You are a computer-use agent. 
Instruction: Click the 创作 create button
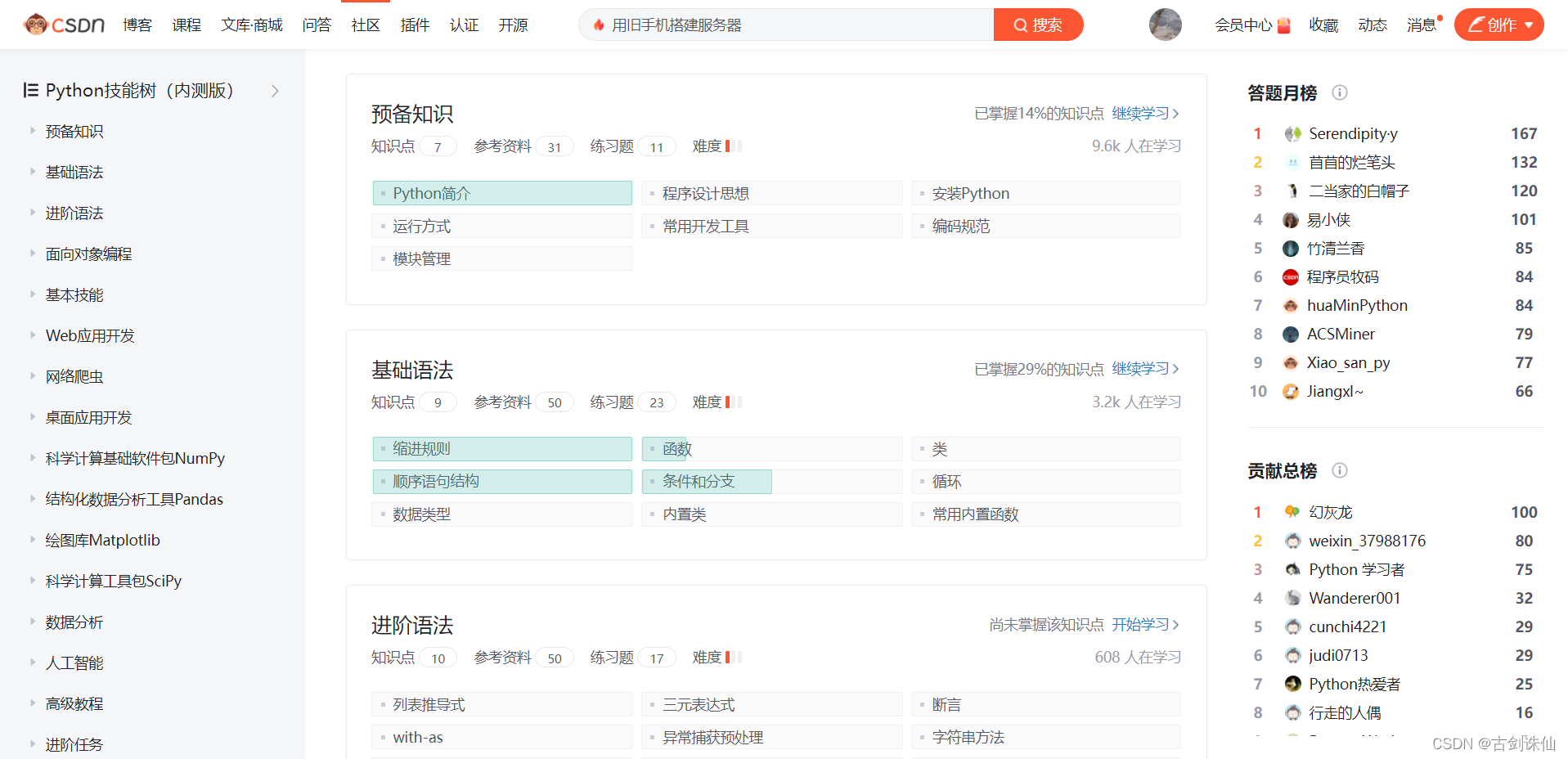(x=1498, y=25)
